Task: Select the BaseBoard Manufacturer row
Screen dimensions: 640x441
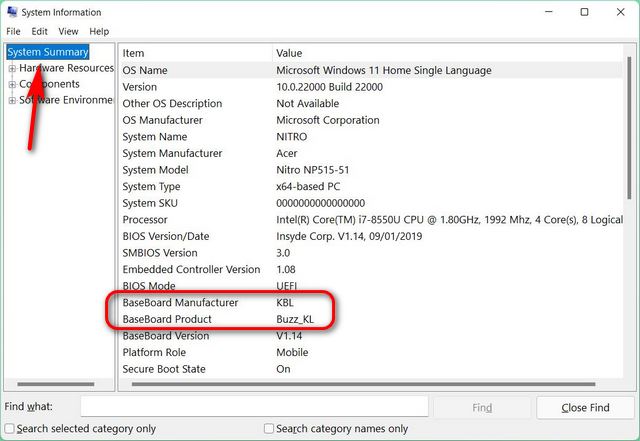Action: 371,303
